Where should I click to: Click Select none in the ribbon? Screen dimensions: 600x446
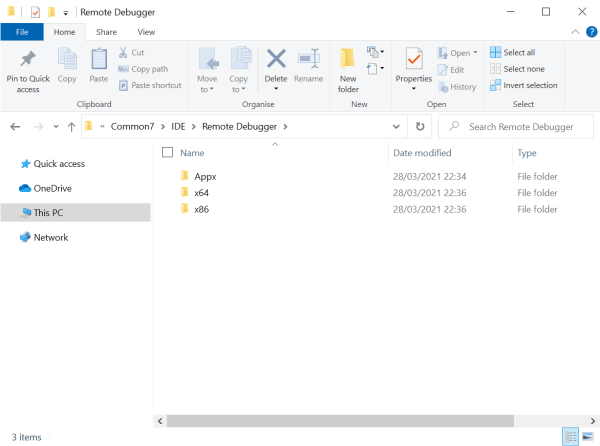(517, 69)
